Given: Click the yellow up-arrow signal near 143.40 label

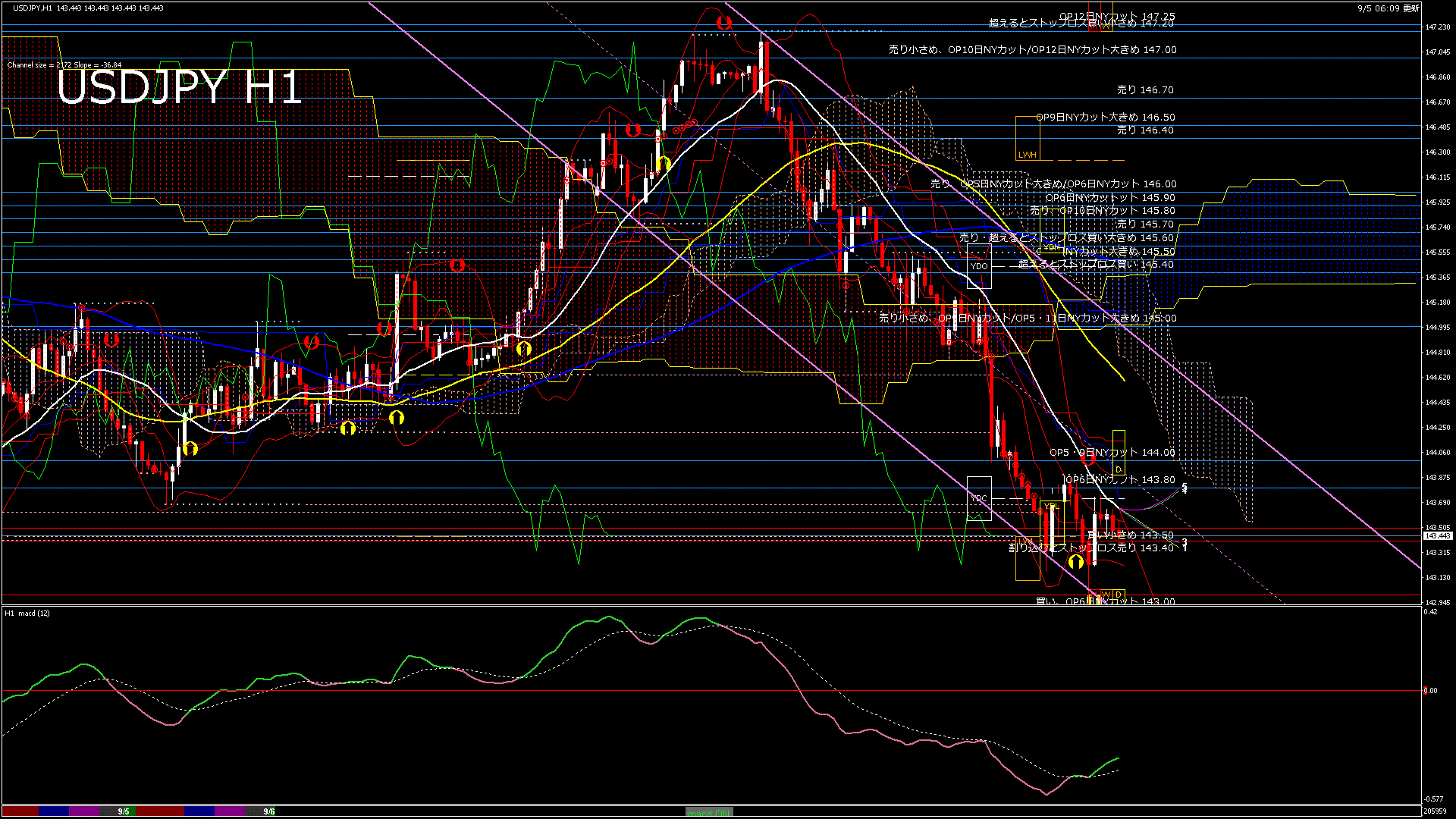Looking at the screenshot, I should click(x=1075, y=562).
